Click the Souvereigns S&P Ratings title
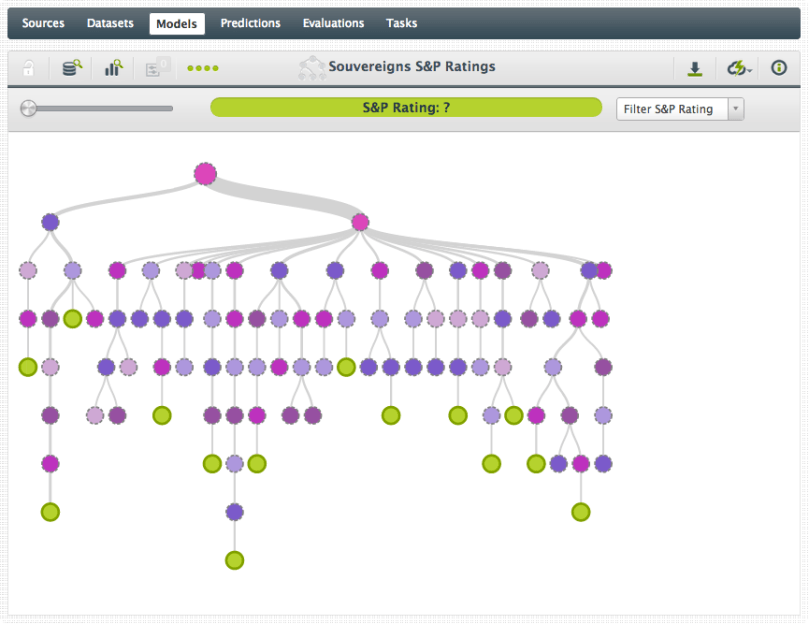809x624 pixels. click(411, 67)
